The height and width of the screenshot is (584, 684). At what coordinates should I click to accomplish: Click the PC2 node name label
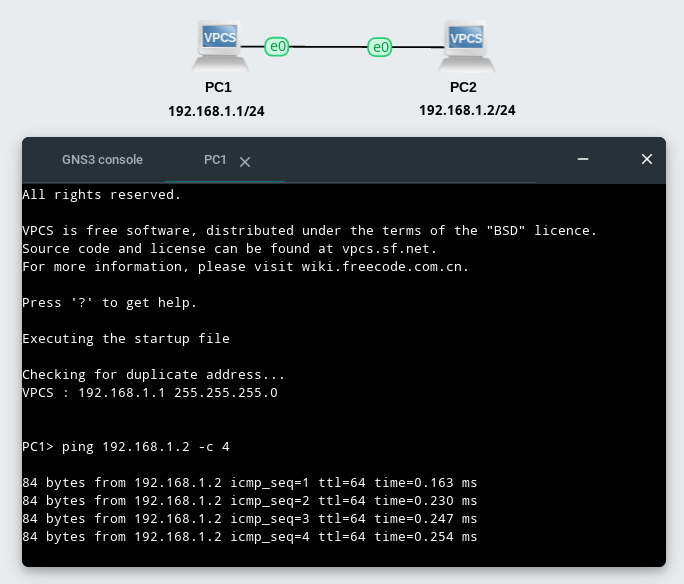[463, 87]
